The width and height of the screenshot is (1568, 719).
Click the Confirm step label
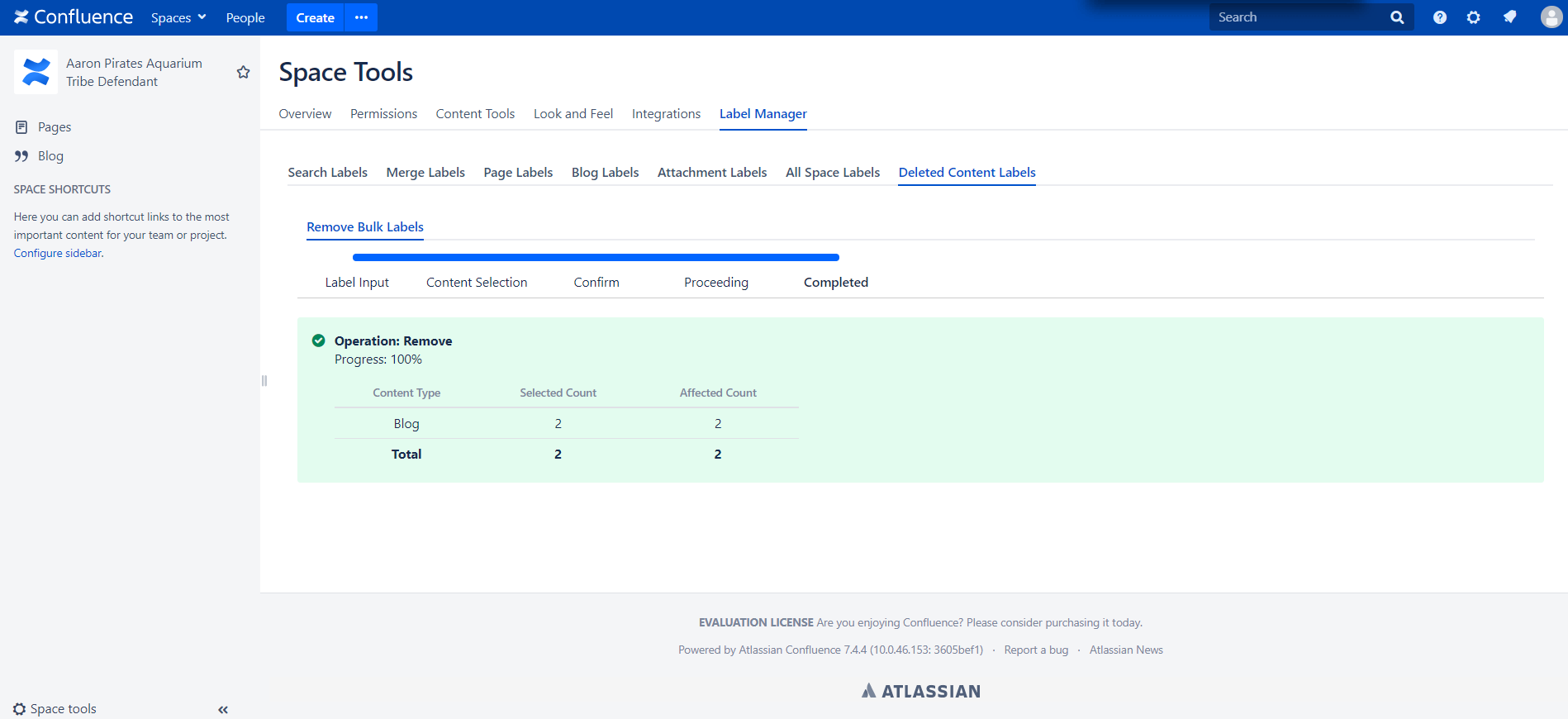[x=596, y=283]
